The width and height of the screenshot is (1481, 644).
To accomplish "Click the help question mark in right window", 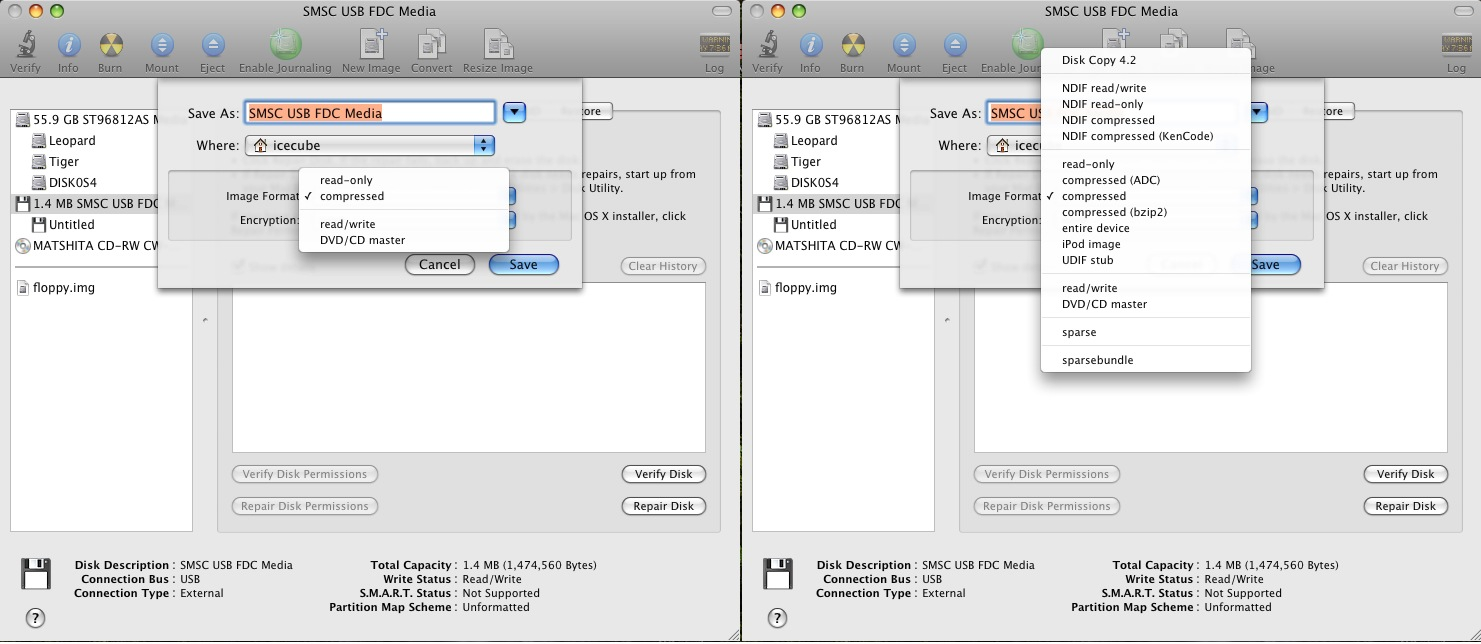I will (777, 618).
